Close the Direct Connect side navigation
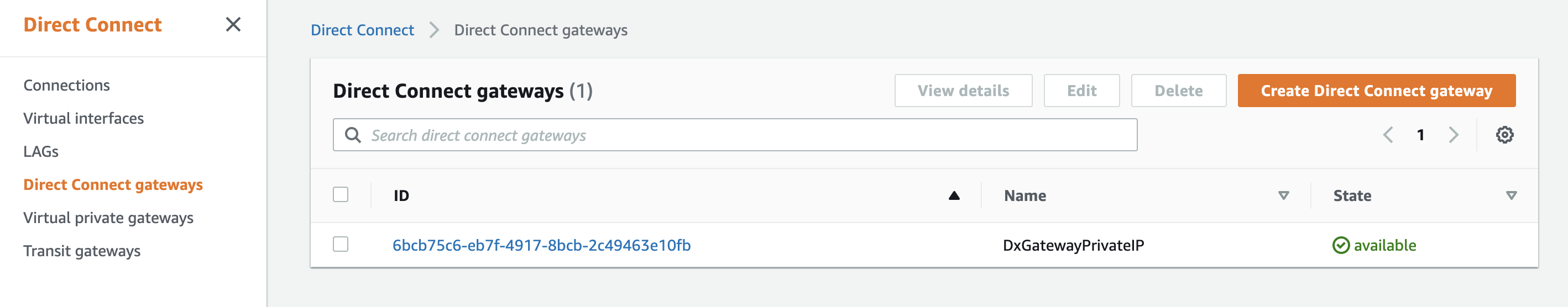 coord(233,24)
